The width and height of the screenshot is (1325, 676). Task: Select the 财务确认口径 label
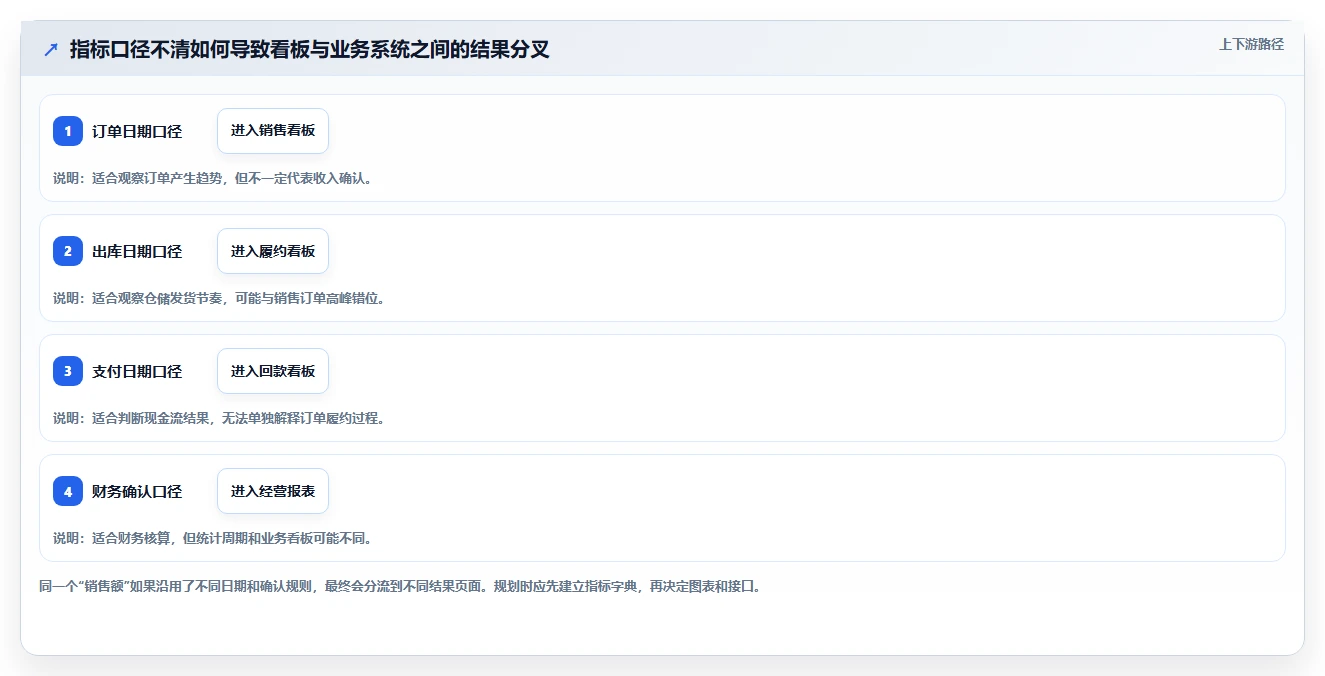pyautogui.click(x=137, y=491)
